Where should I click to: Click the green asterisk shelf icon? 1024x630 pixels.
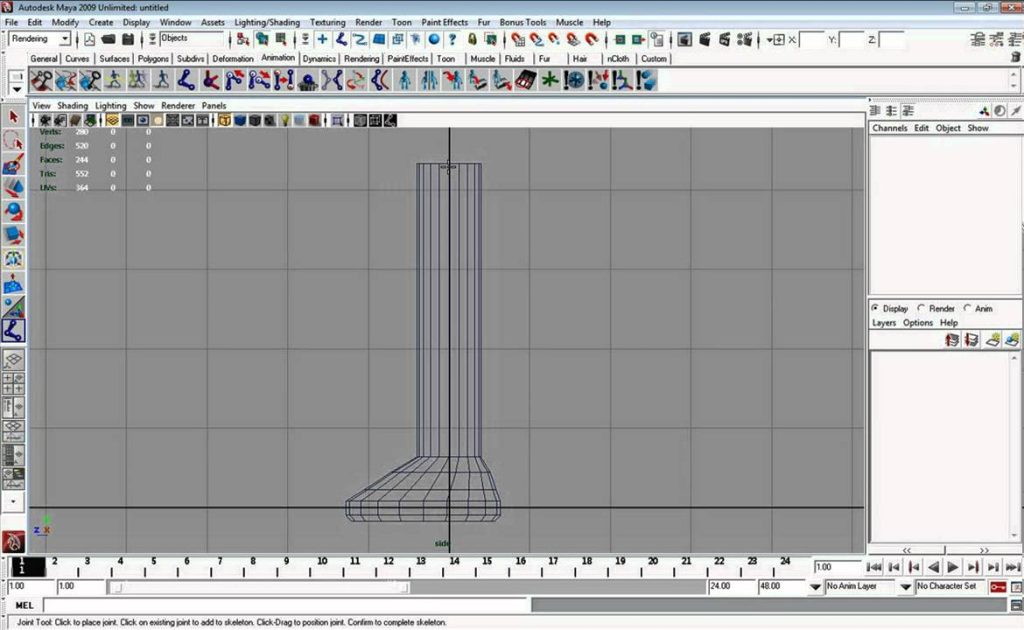[x=550, y=80]
